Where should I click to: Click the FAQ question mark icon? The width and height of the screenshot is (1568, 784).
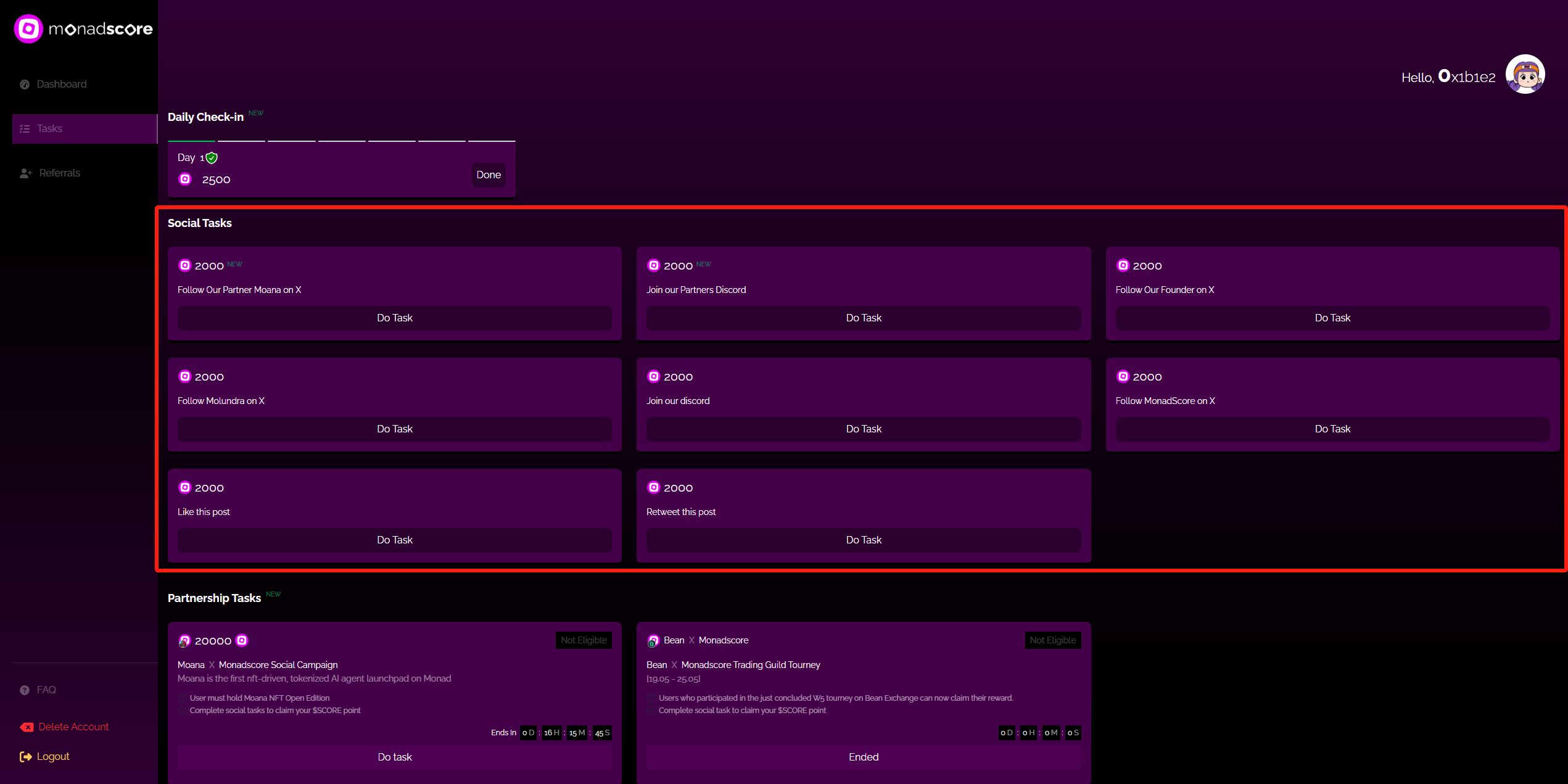[x=25, y=690]
